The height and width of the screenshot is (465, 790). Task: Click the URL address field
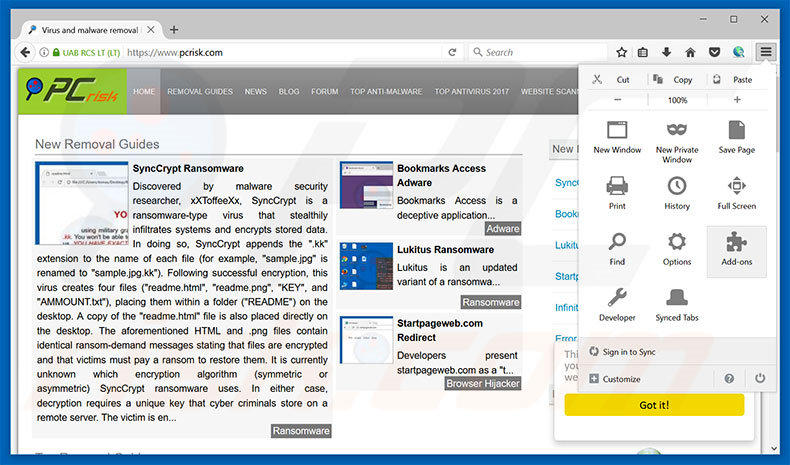coord(282,52)
